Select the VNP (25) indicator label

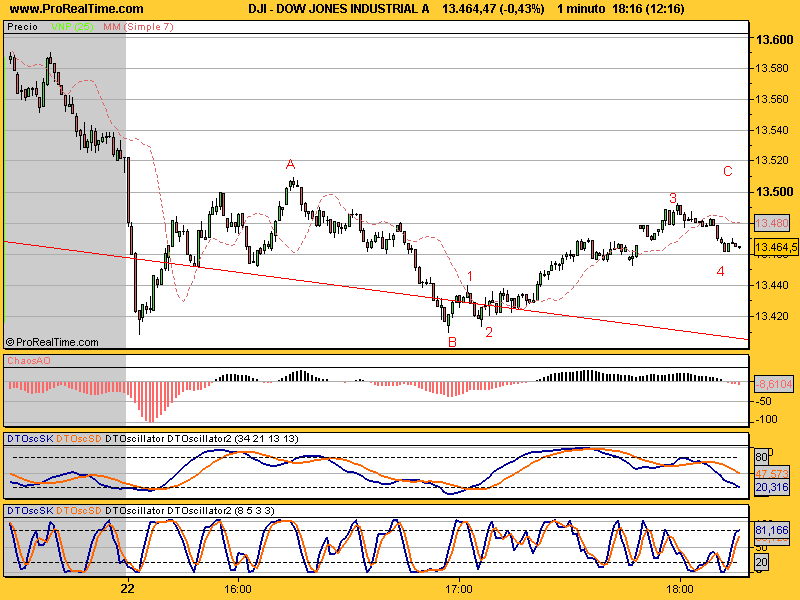point(72,27)
